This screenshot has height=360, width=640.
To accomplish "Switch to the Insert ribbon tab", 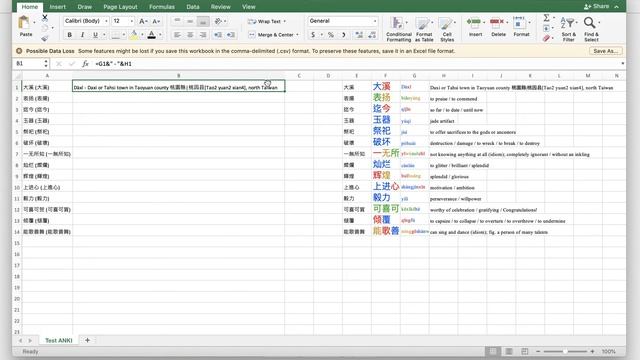I will click(x=58, y=7).
